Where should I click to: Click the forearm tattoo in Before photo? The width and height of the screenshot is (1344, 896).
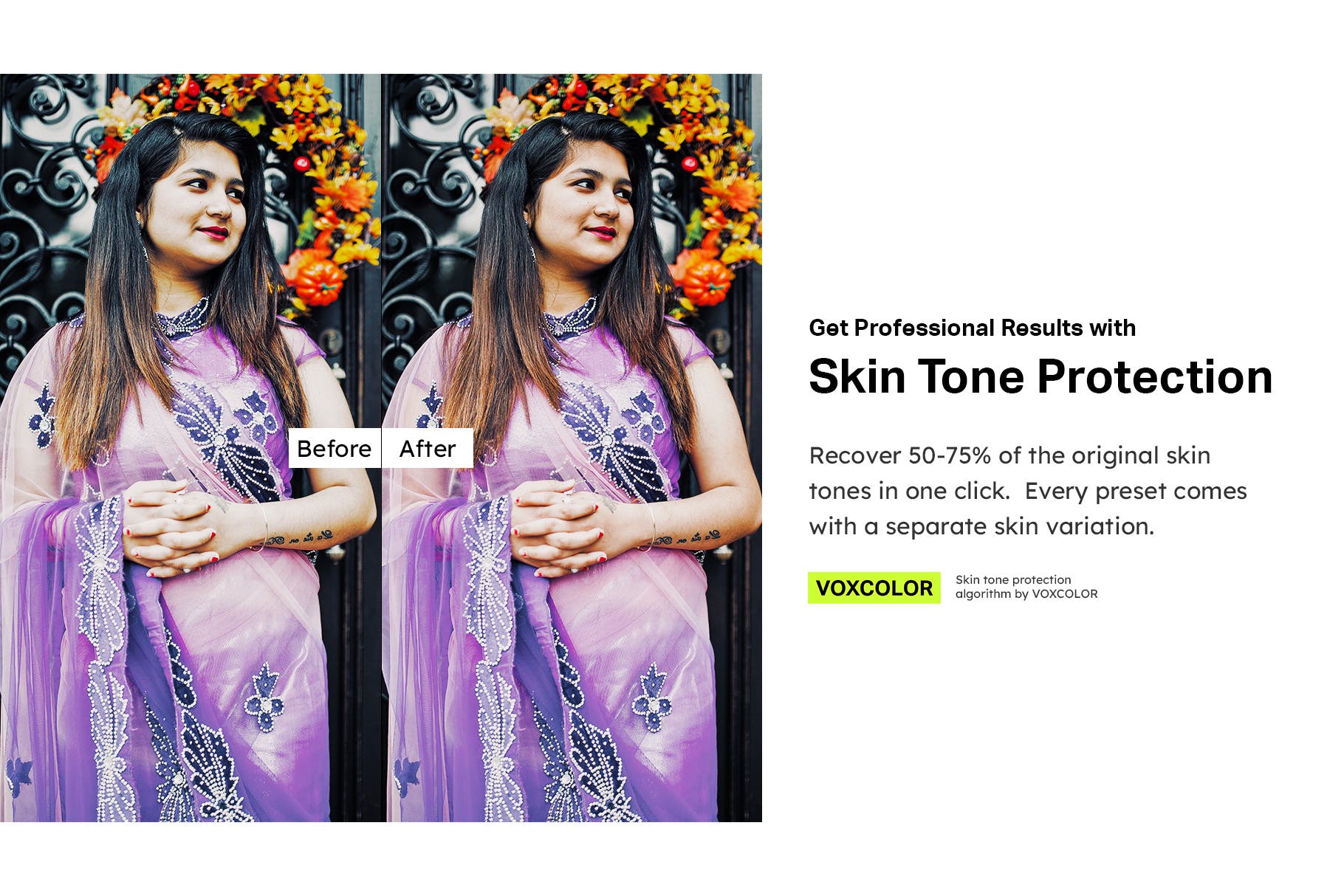pyautogui.click(x=301, y=538)
